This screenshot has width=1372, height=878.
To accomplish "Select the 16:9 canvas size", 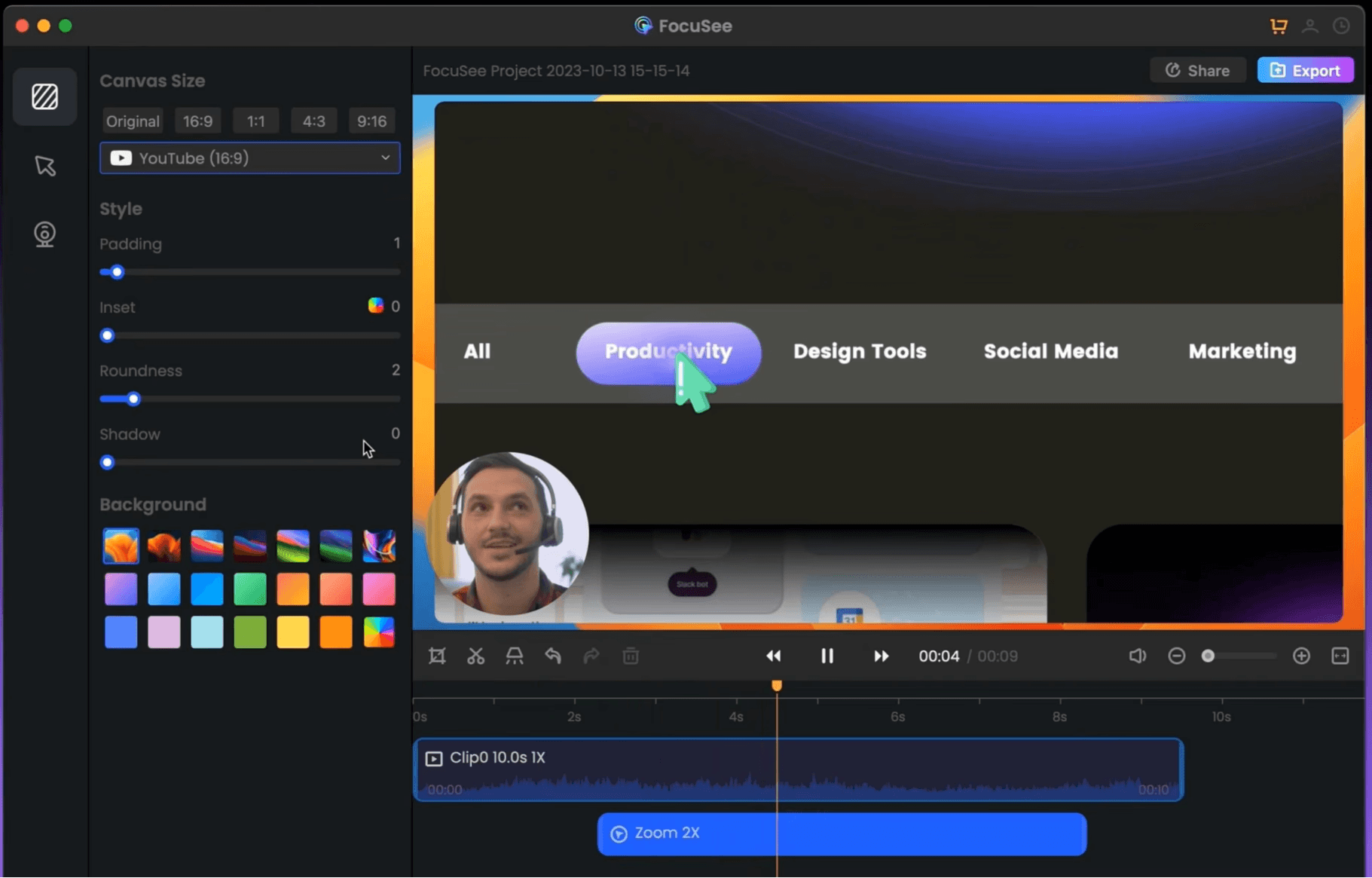I will [197, 121].
